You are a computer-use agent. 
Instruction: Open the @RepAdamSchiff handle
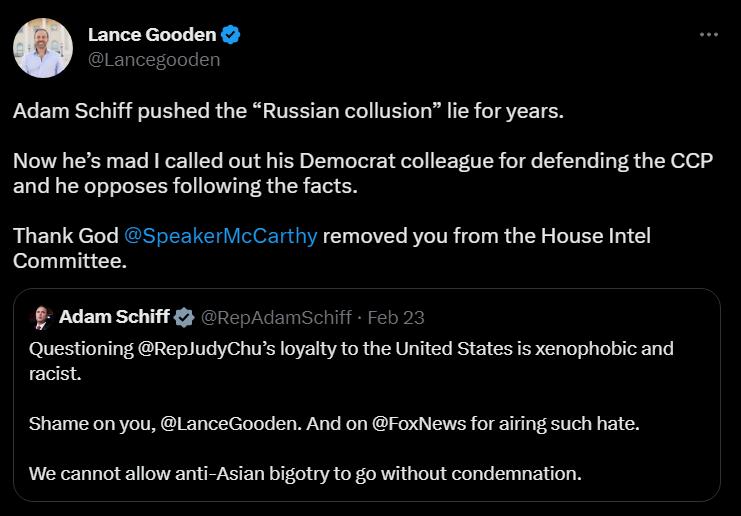[276, 318]
